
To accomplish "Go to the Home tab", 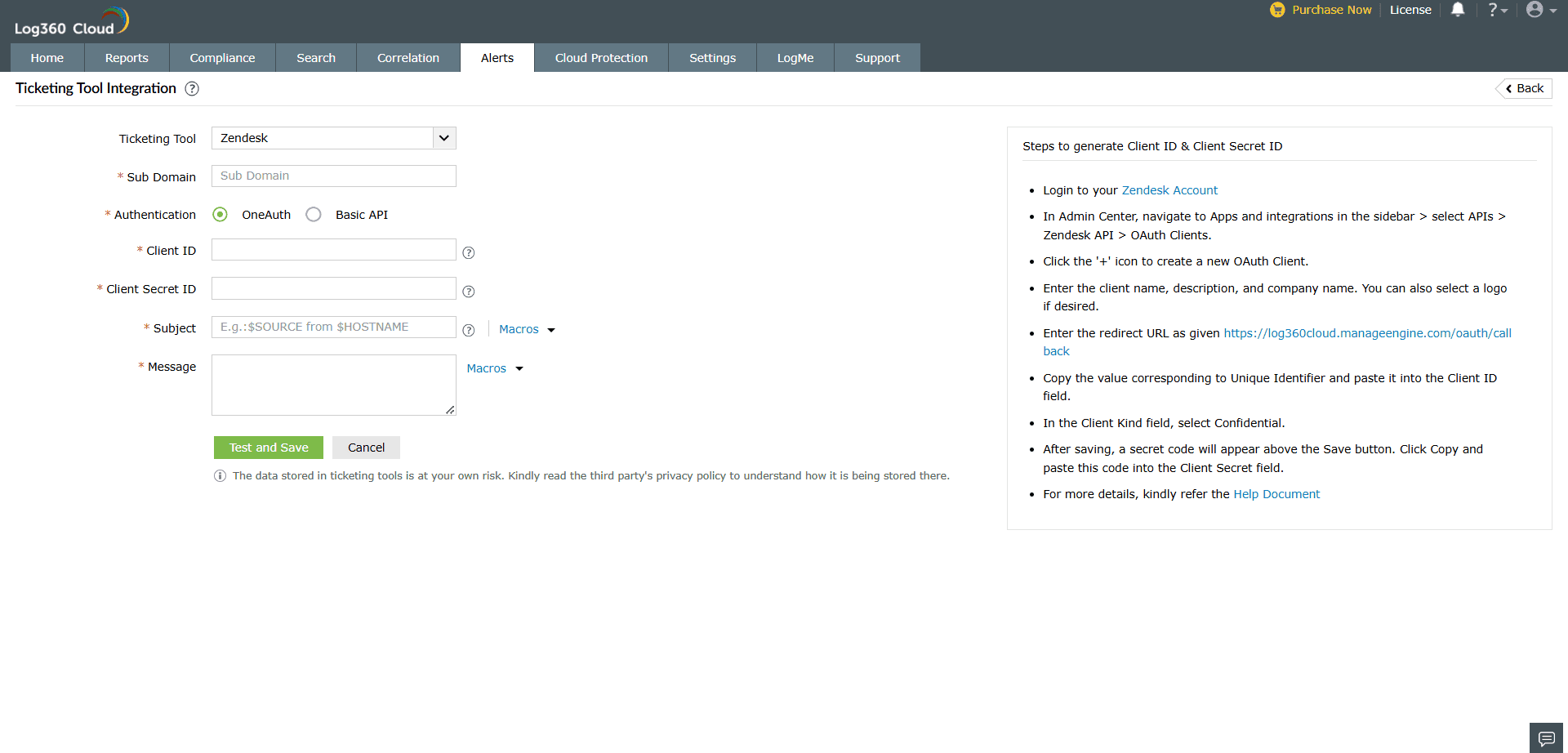I will point(47,58).
